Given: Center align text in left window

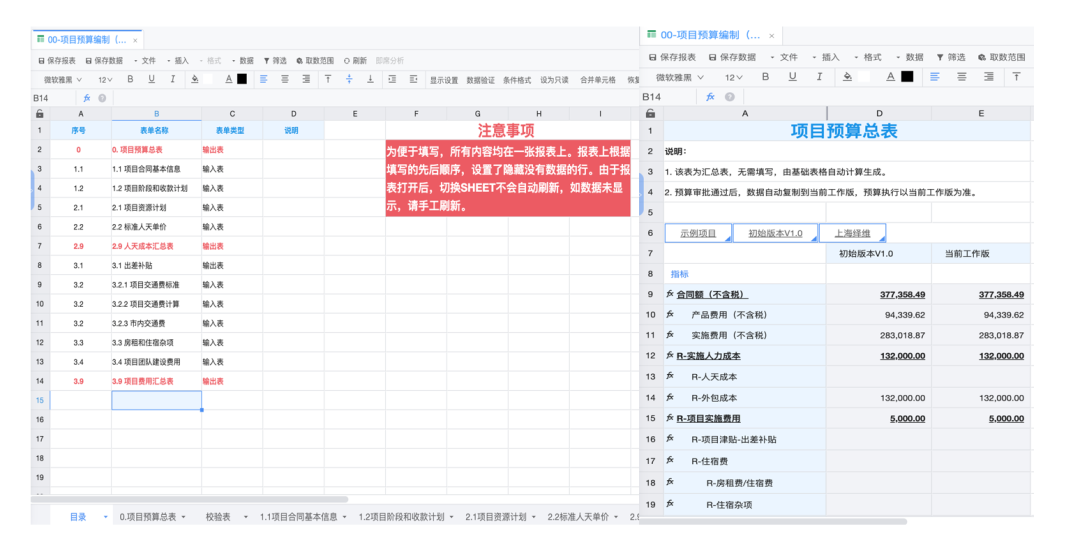Looking at the screenshot, I should coord(284,79).
